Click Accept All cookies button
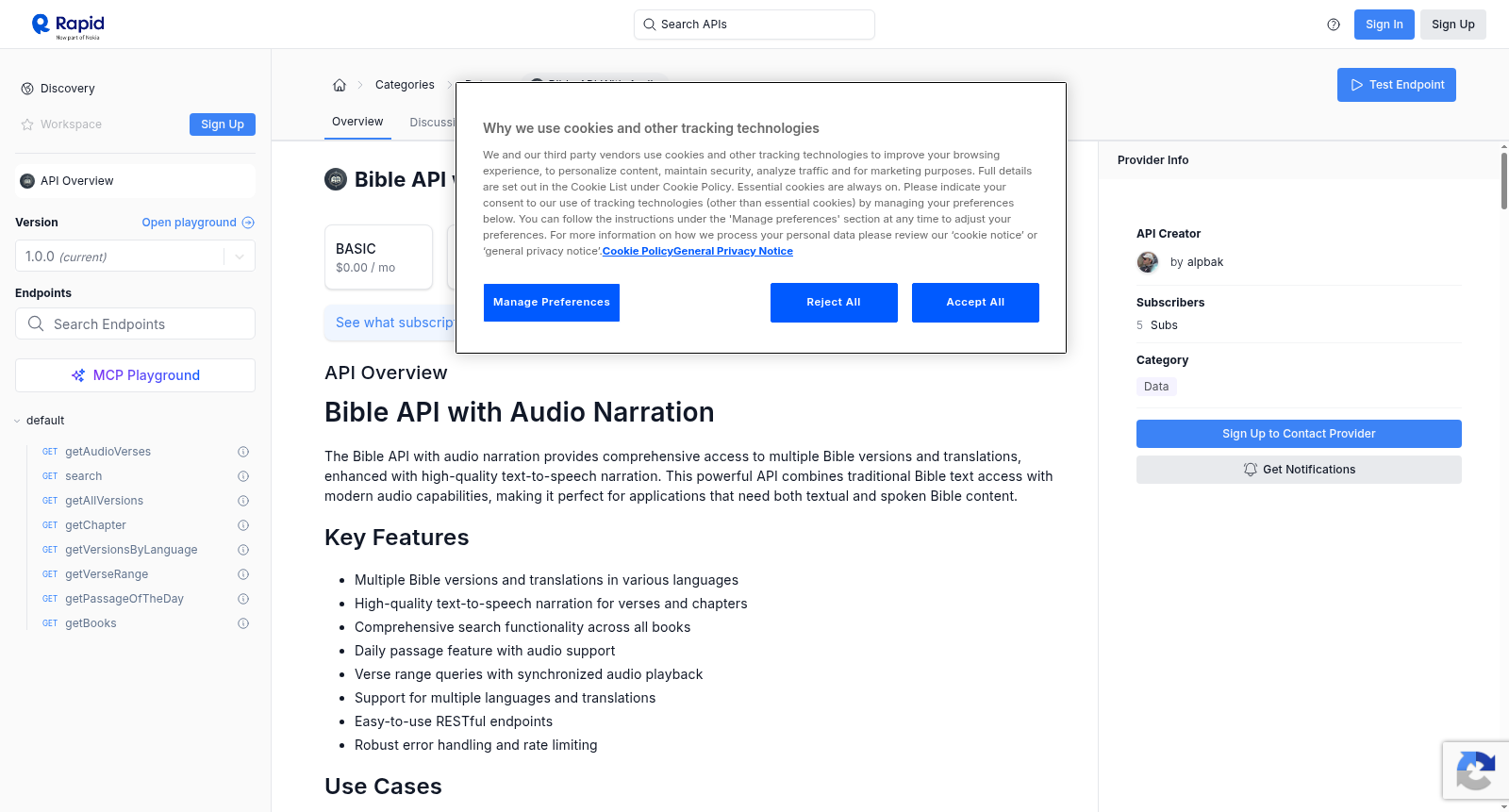This screenshot has width=1509, height=812. point(975,303)
